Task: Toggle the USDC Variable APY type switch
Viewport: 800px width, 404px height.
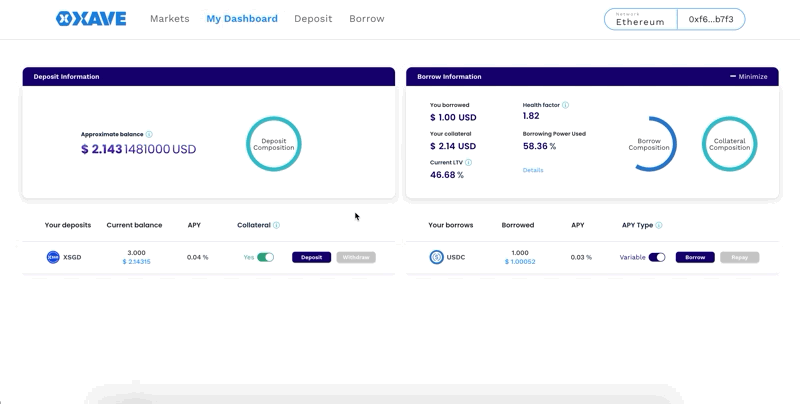Action: [657, 257]
